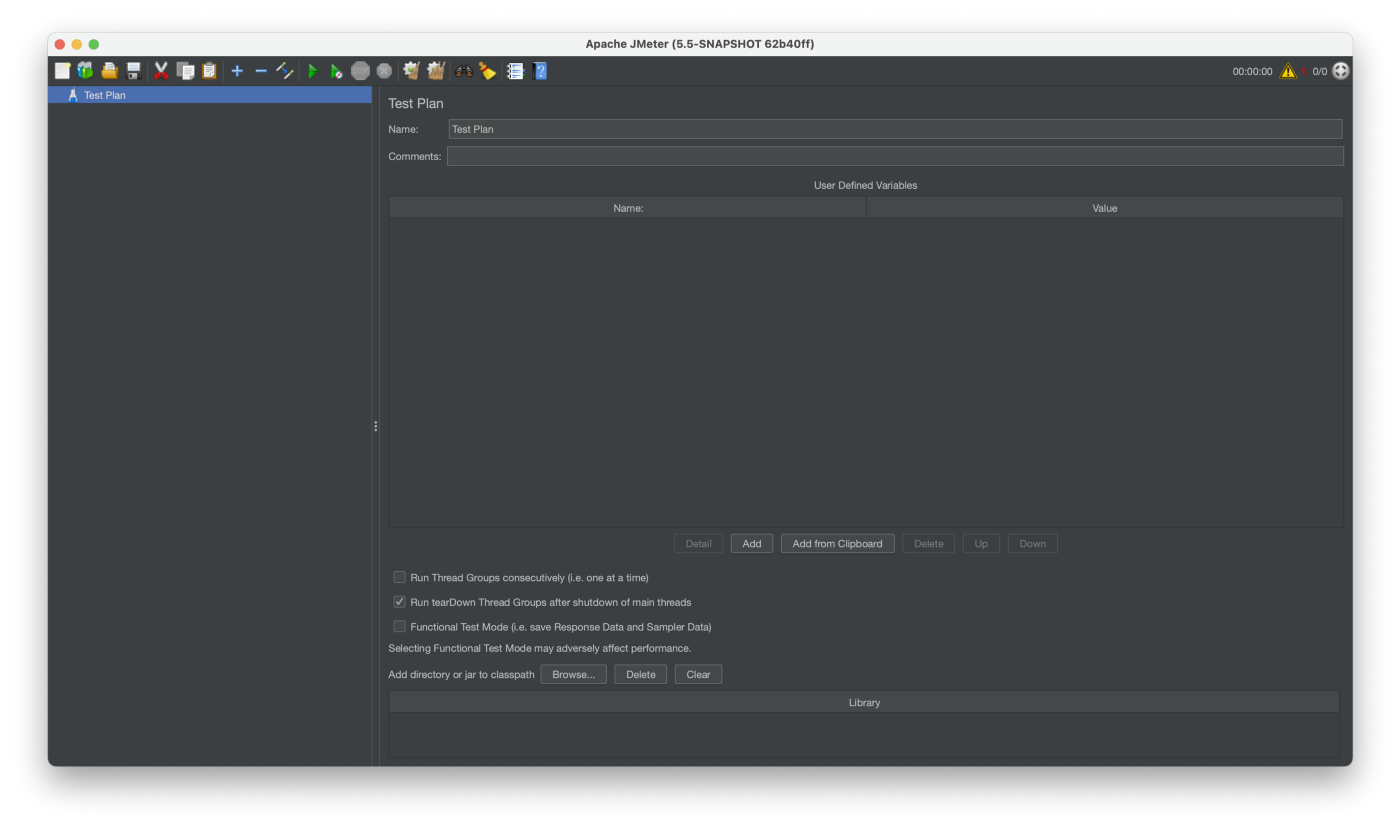Uncheck Run tearDown Thread Groups checkbox

(400, 602)
